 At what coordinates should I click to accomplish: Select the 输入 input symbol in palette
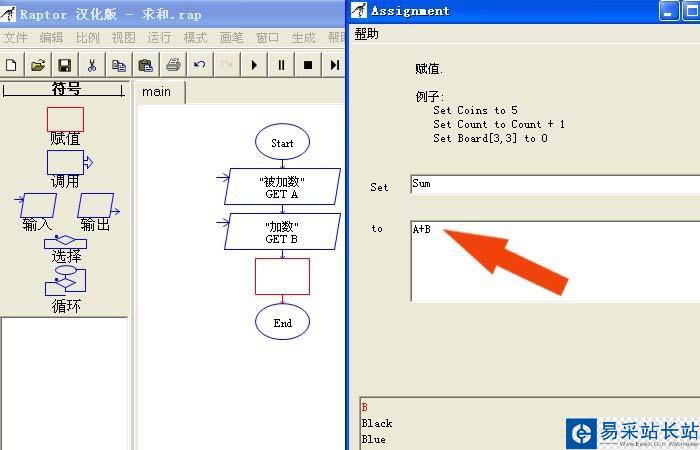click(37, 212)
